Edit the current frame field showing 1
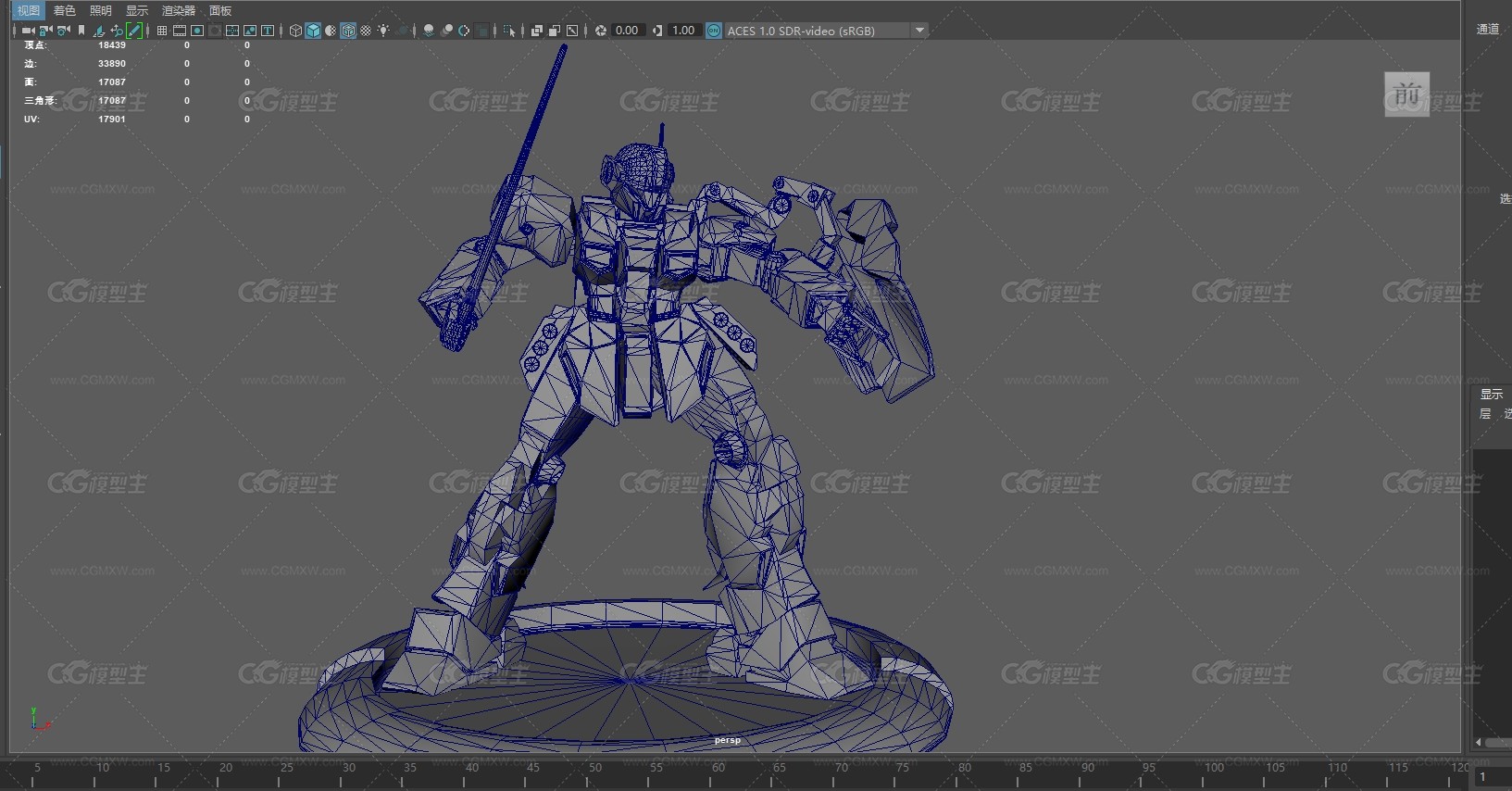Image resolution: width=1512 pixels, height=791 pixels. coord(1493,776)
